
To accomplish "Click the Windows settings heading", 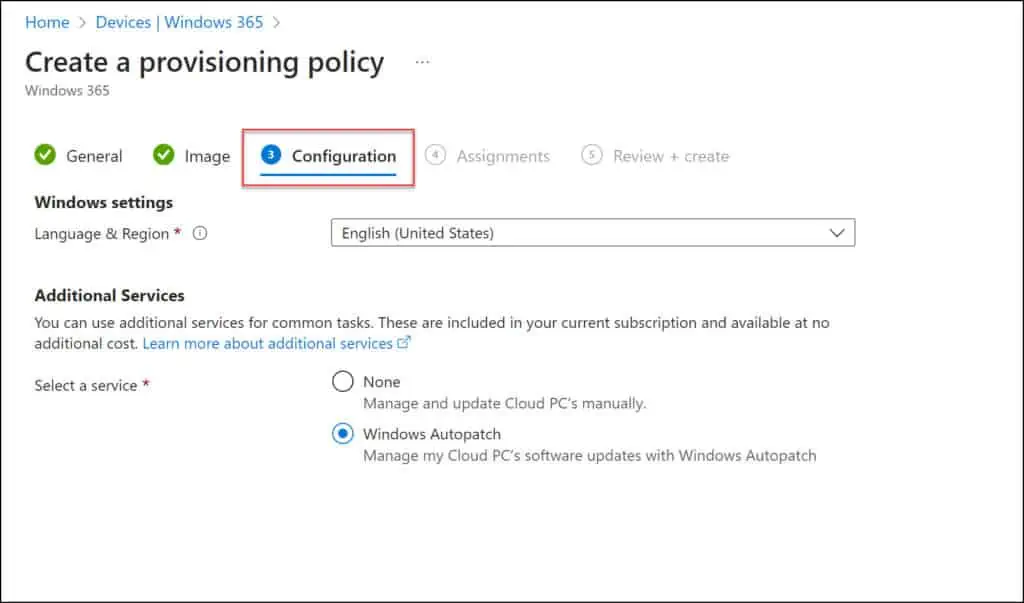I will 104,203.
